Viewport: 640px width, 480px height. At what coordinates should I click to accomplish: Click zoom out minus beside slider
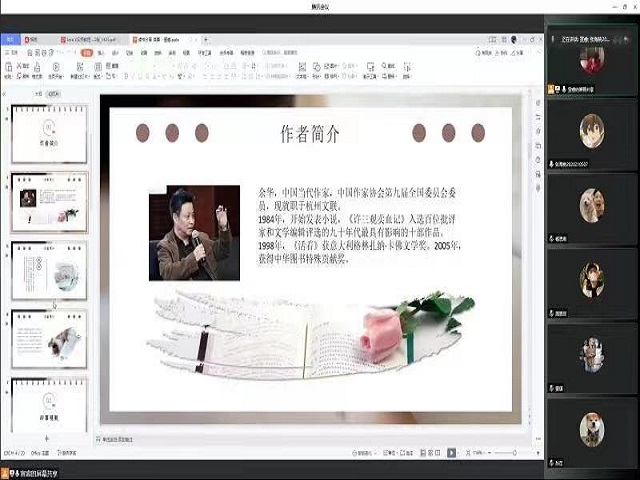490,453
